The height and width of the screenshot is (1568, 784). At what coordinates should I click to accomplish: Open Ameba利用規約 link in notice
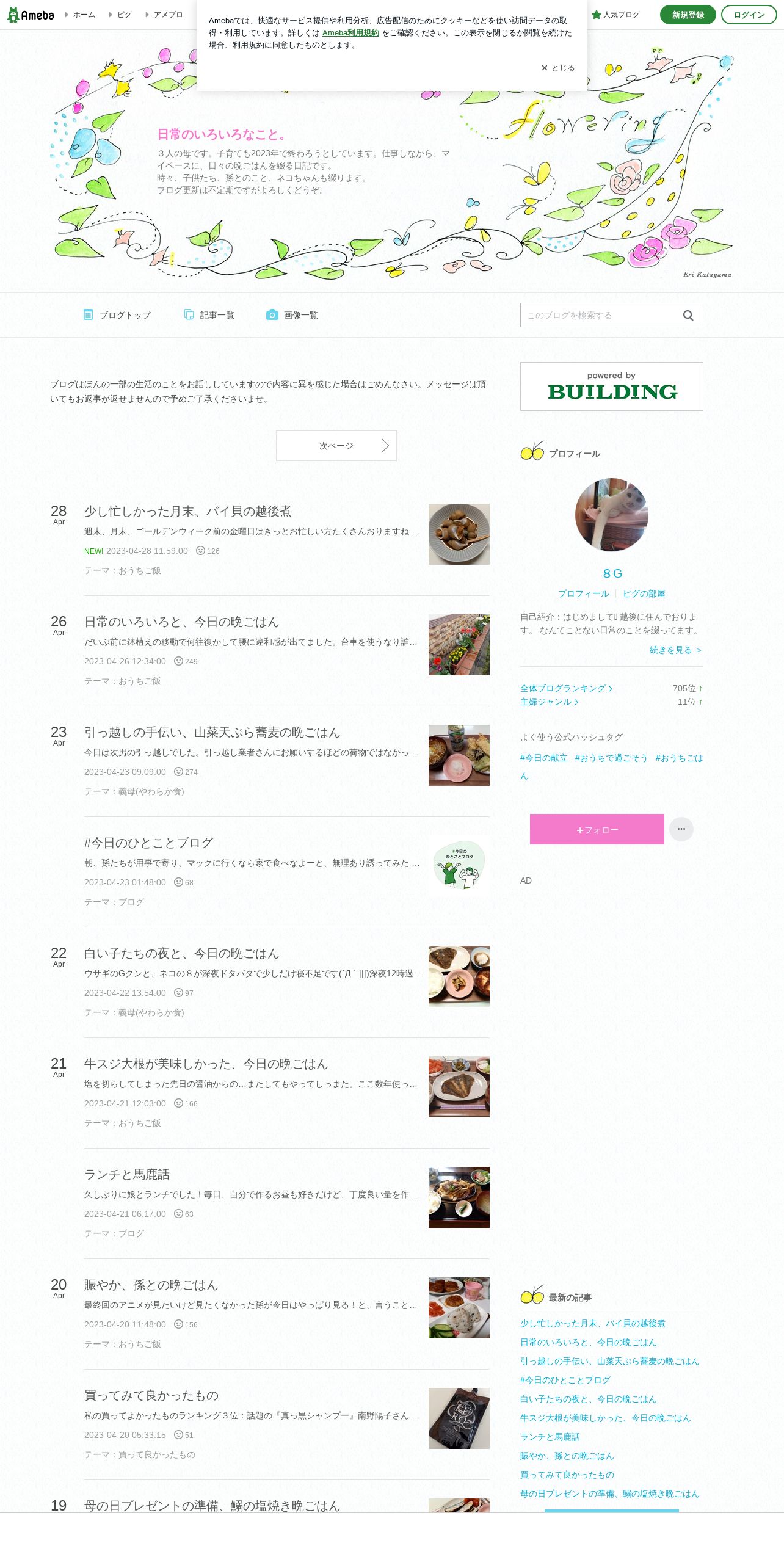(x=350, y=33)
